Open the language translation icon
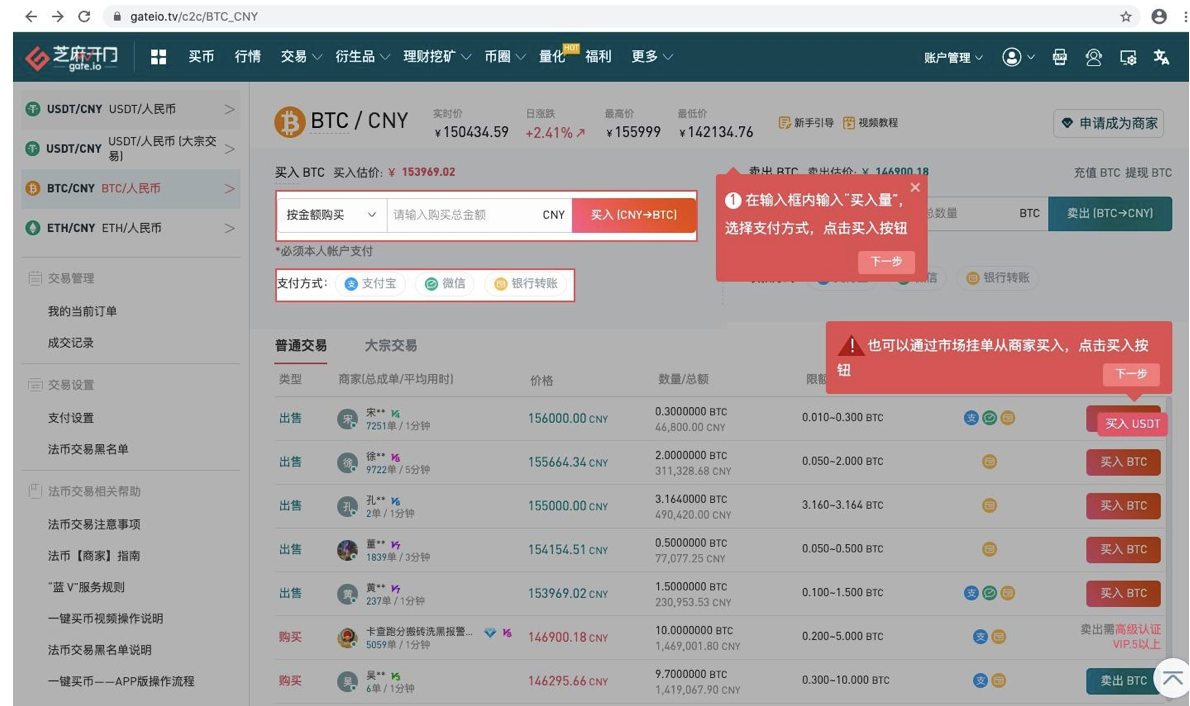Image resolution: width=1190 pixels, height=706 pixels. coord(1162,57)
